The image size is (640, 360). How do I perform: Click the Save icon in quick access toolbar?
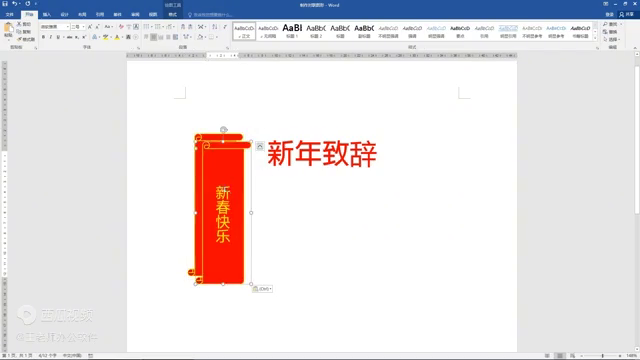5,4
